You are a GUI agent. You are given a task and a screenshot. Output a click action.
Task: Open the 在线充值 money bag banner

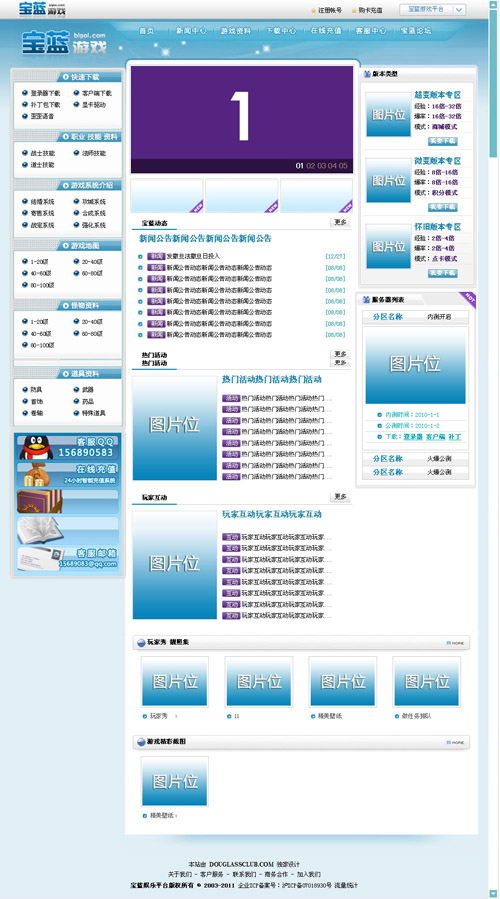68,474
